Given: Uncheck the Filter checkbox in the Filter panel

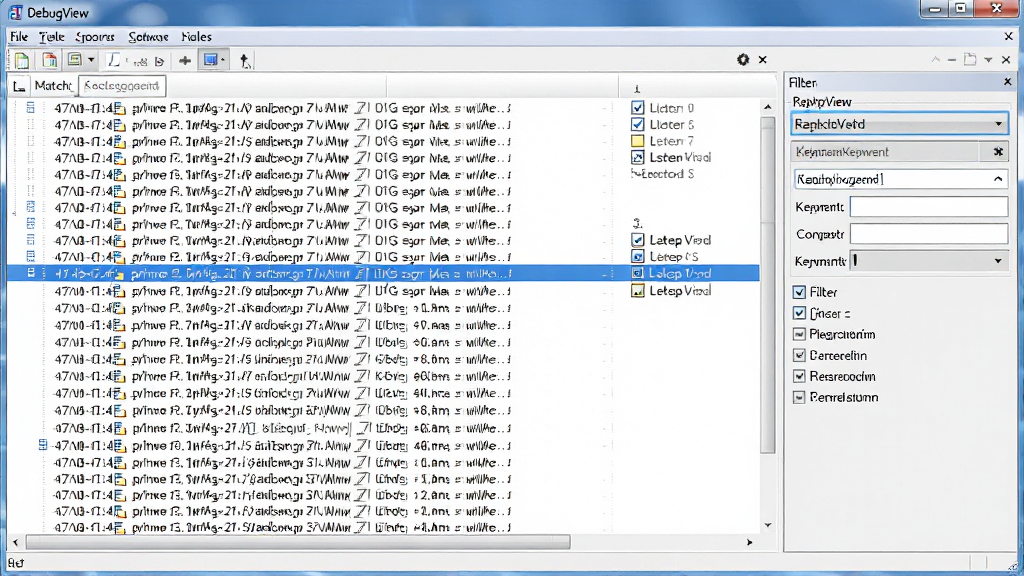Looking at the screenshot, I should 799,292.
